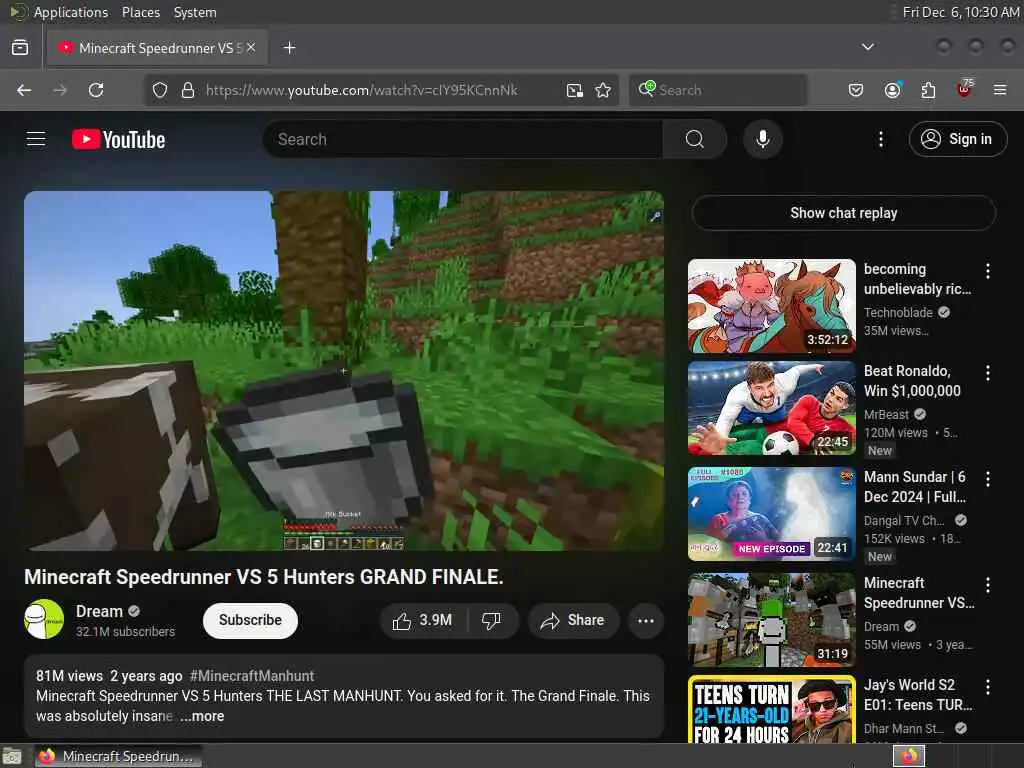Bookmark this page with the star
The width and height of the screenshot is (1024, 768).
point(603,90)
